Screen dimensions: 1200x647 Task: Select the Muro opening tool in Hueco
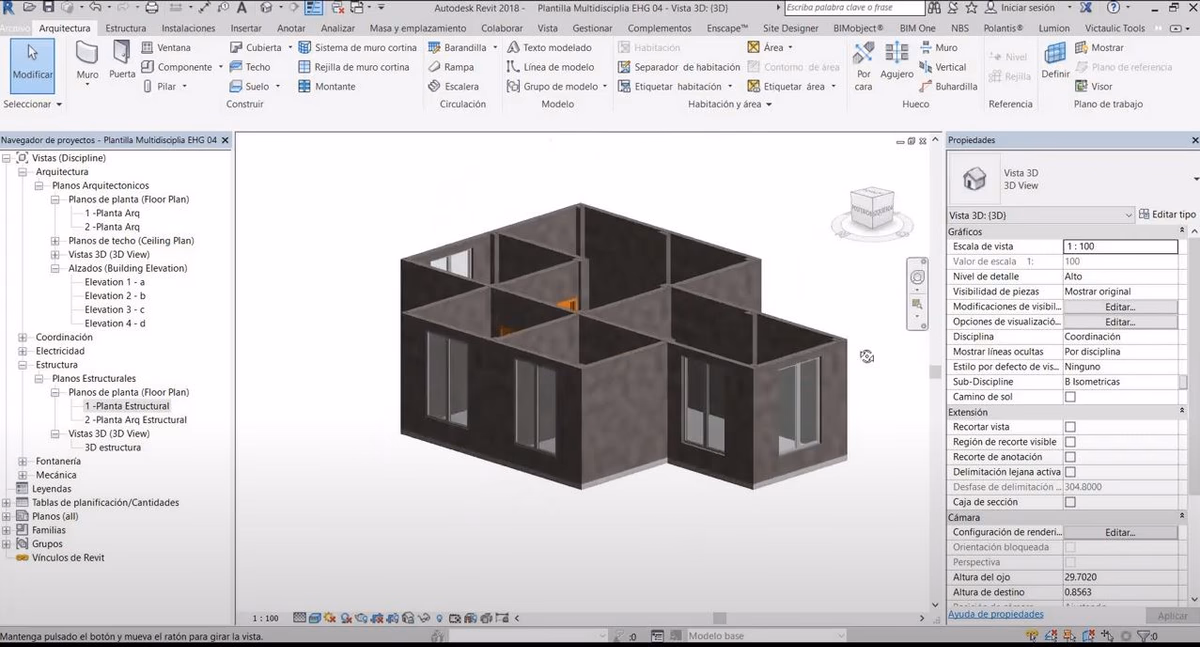[937, 47]
